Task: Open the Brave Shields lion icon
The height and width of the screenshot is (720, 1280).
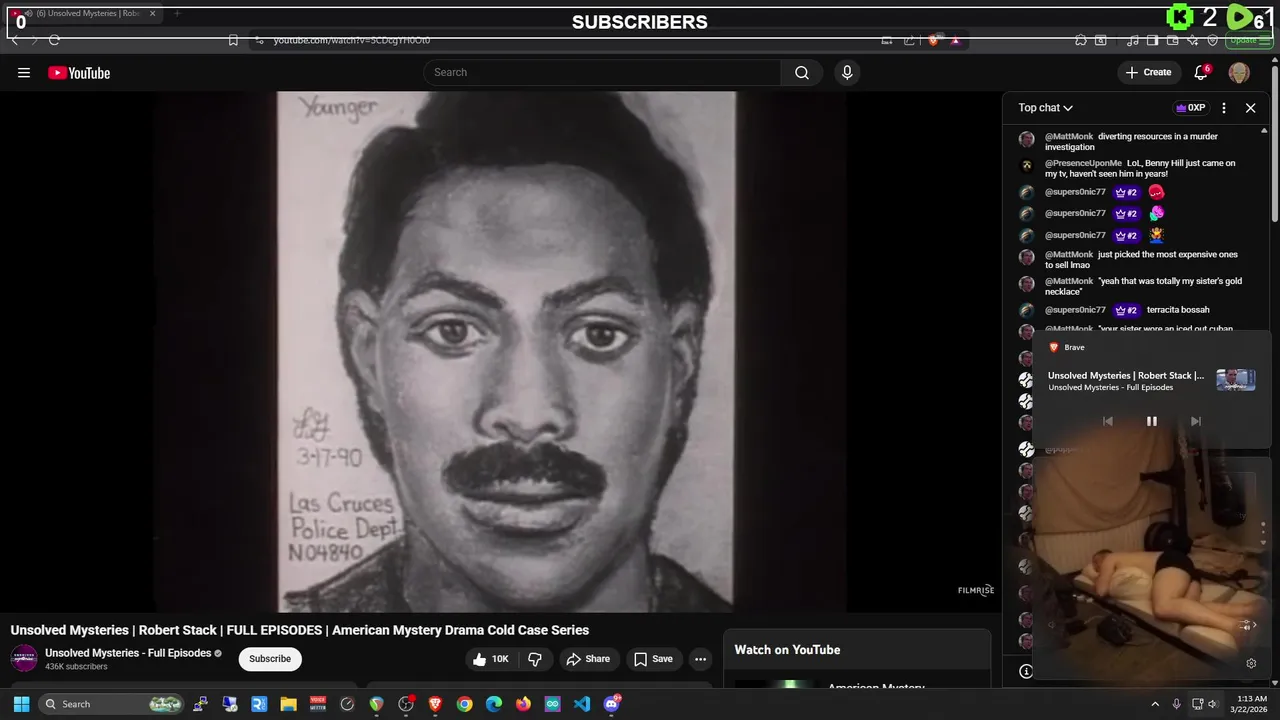Action: (933, 40)
